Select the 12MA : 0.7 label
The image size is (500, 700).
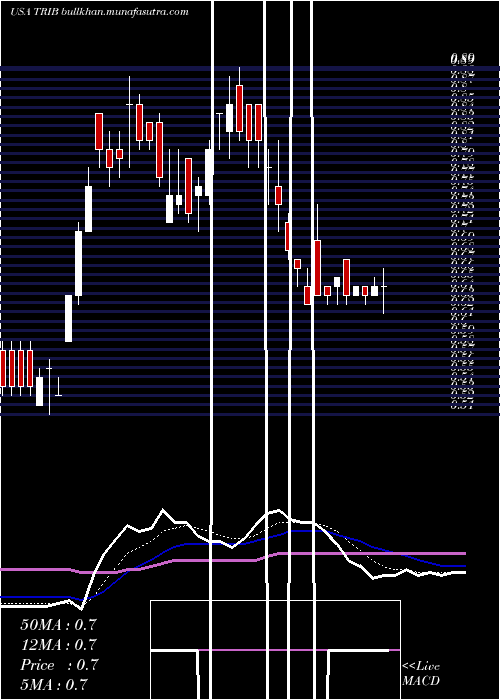[58, 645]
